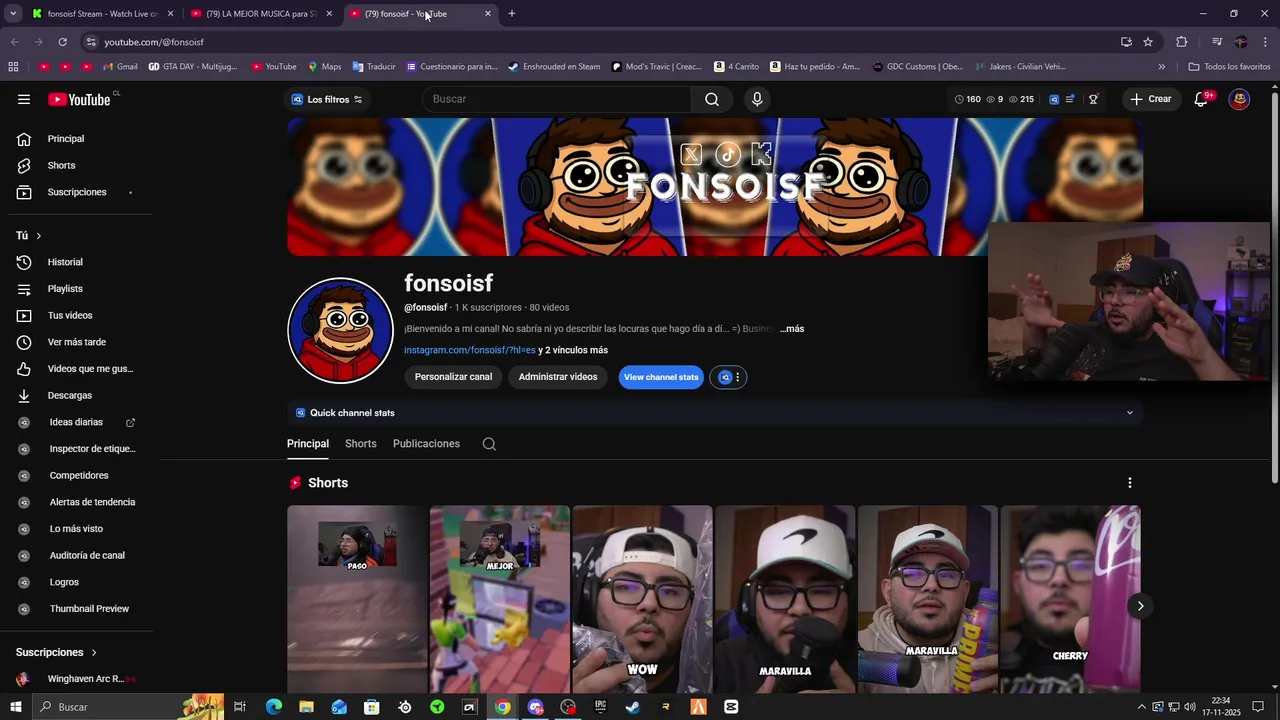Open the vidIQ dropdown beside View channel stats
Viewport: 1280px width, 720px height.
[729, 377]
